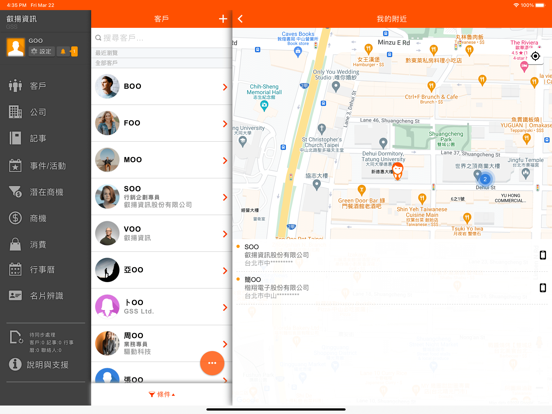Expand the 條件 filter dropdown
The height and width of the screenshot is (414, 552).
162,394
